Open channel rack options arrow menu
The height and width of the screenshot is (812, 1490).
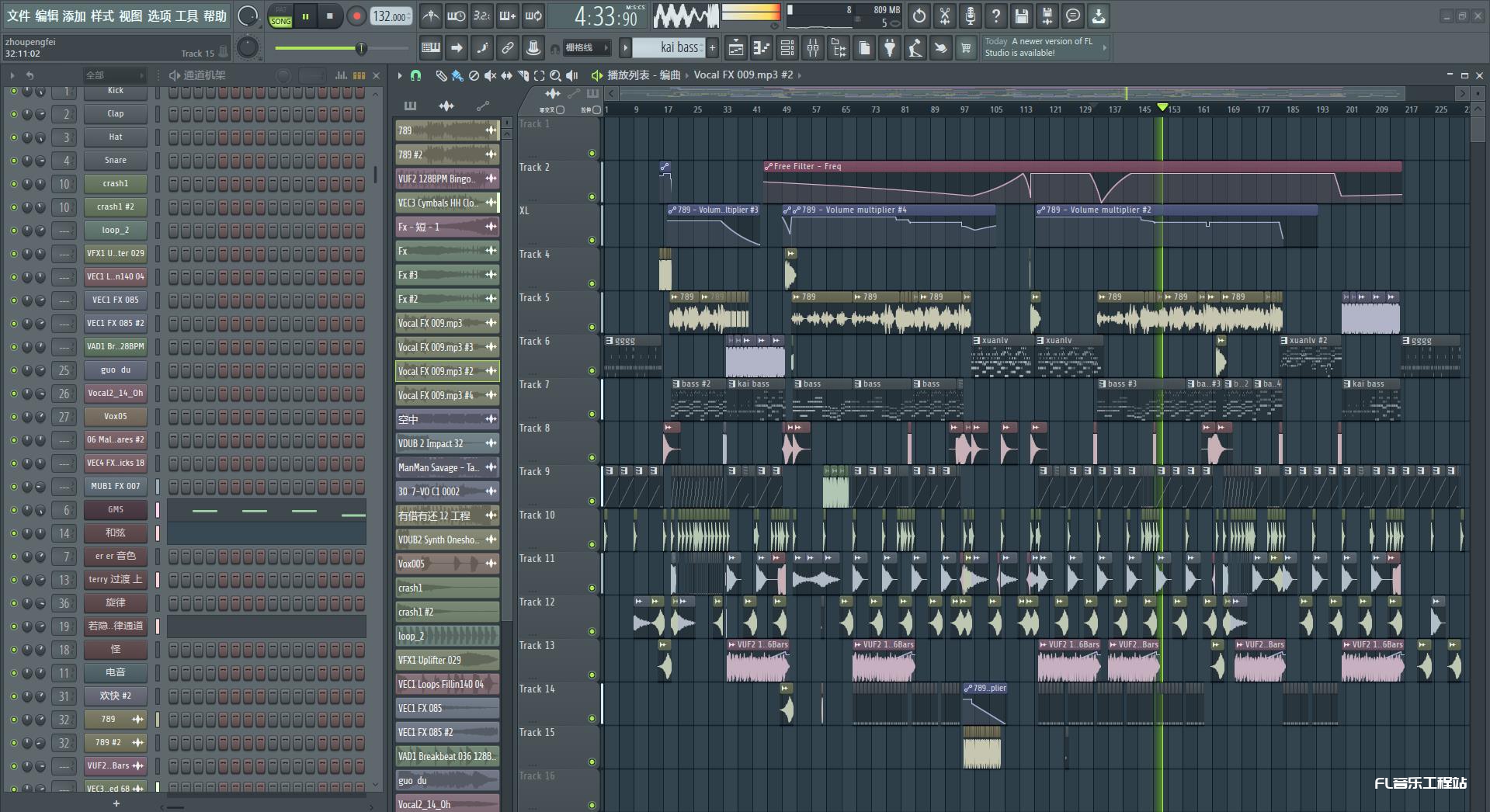12,75
